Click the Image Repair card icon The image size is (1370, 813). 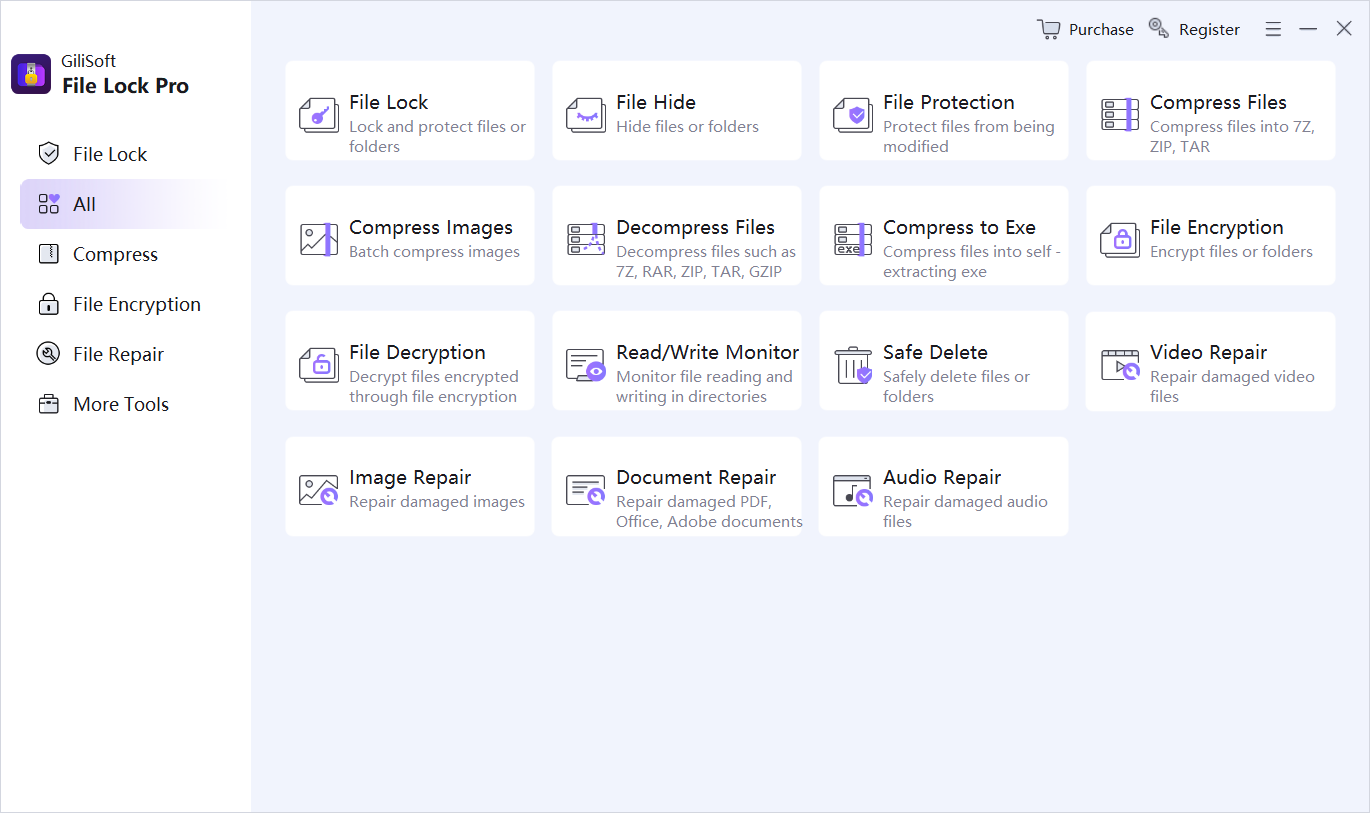[x=319, y=490]
